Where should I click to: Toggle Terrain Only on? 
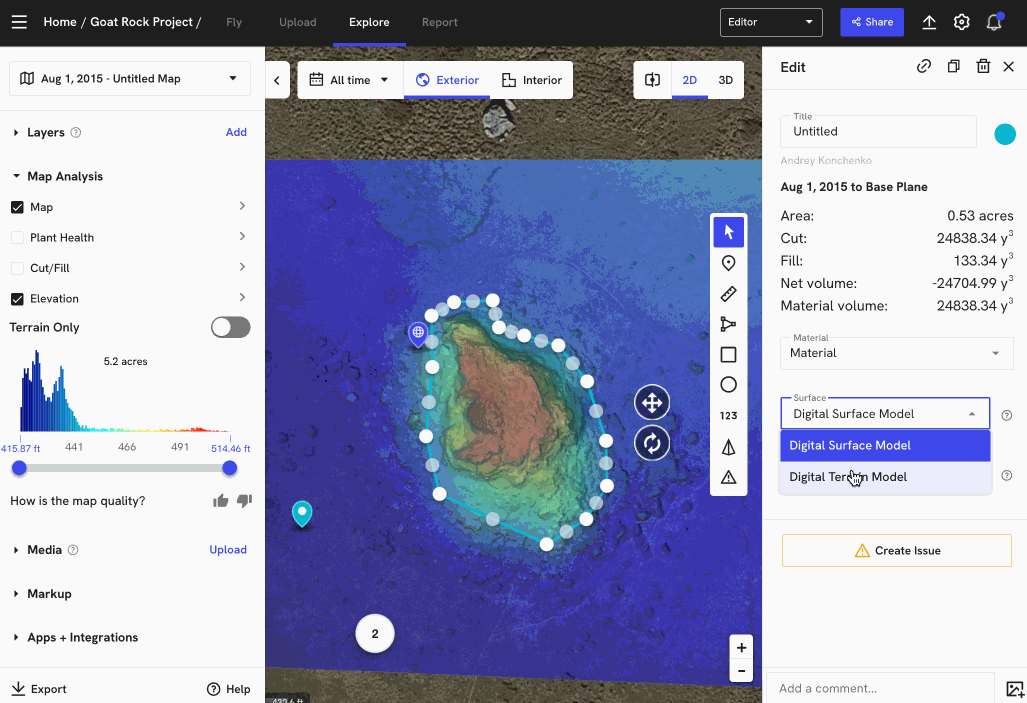tap(230, 327)
